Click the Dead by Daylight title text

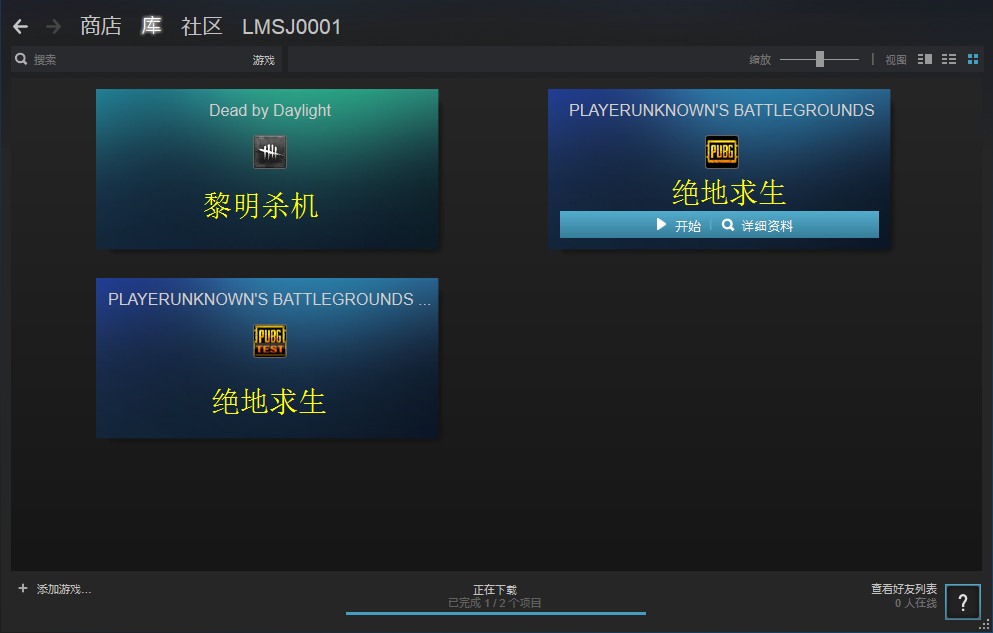[270, 110]
